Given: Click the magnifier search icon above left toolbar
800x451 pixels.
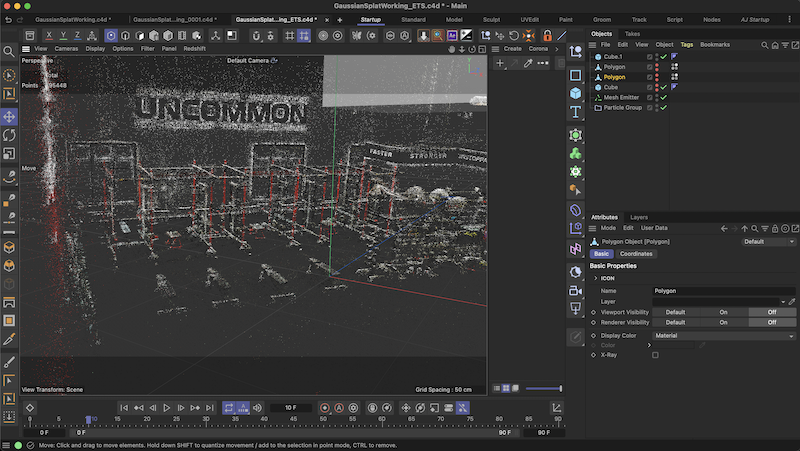Looking at the screenshot, I should point(9,52).
